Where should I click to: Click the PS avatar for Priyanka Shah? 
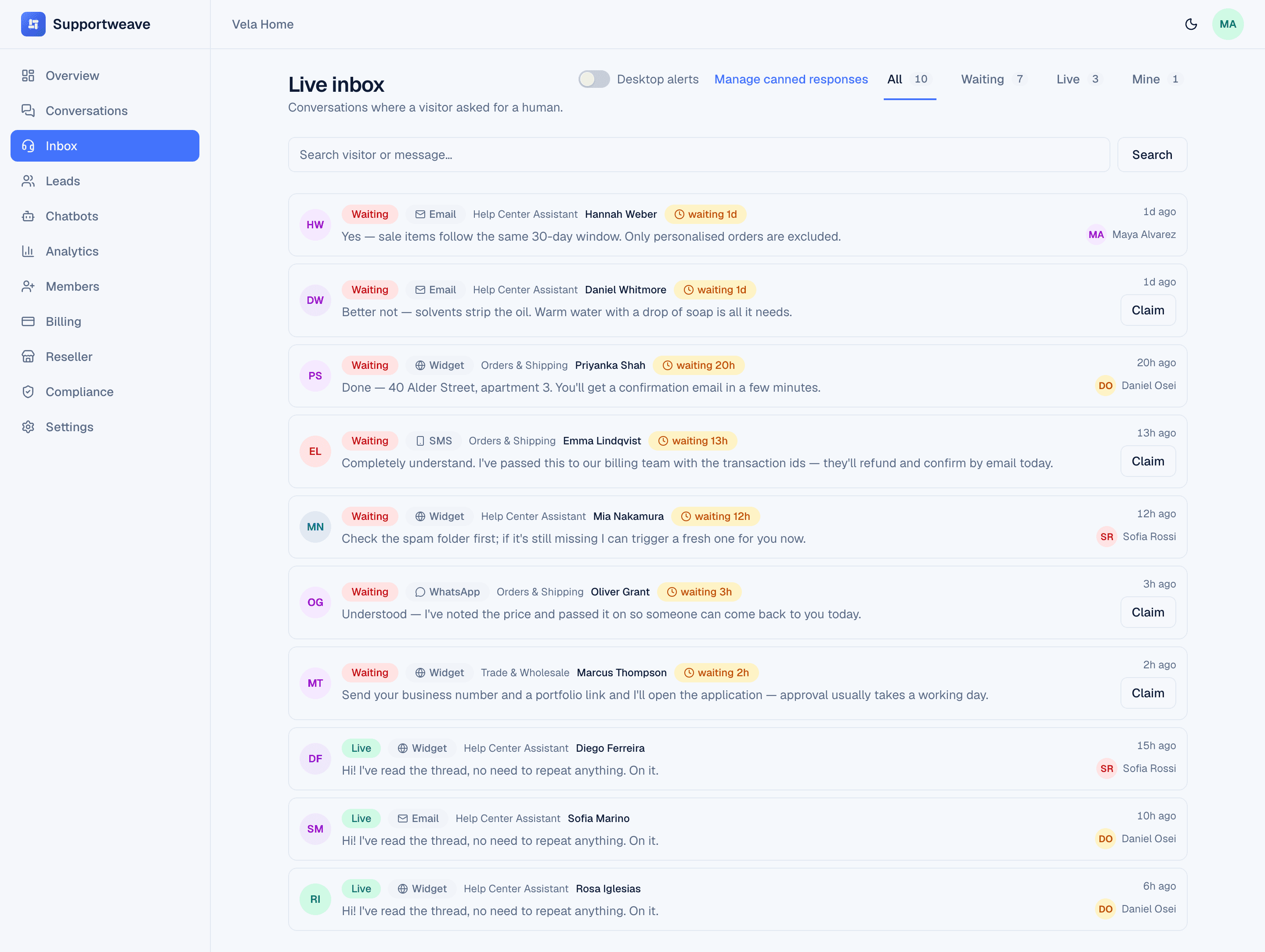(315, 375)
